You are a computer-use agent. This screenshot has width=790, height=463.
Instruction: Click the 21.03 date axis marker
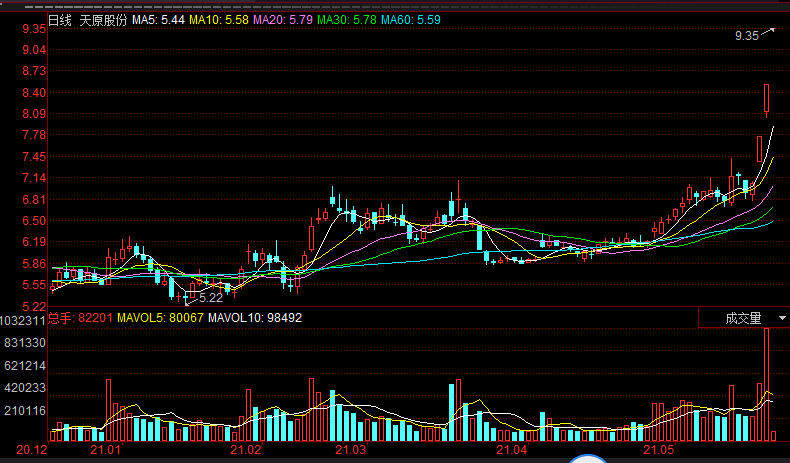click(x=350, y=451)
